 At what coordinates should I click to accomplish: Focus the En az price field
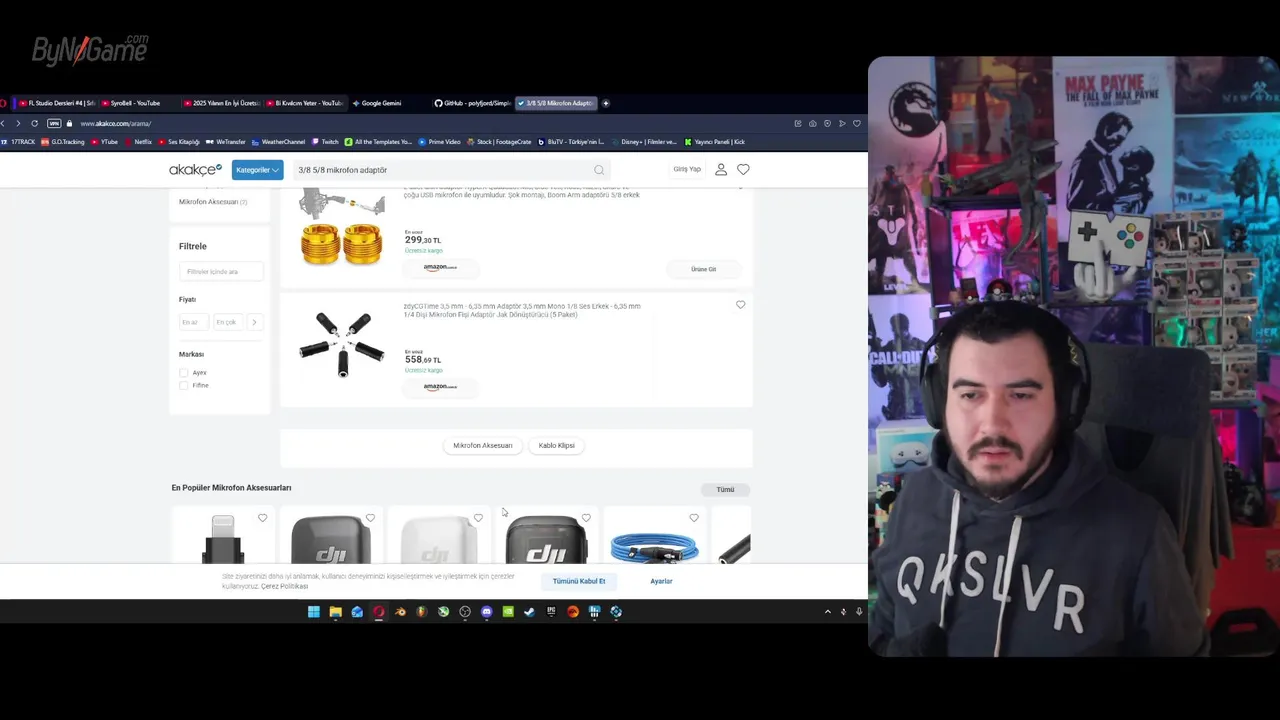[194, 322]
